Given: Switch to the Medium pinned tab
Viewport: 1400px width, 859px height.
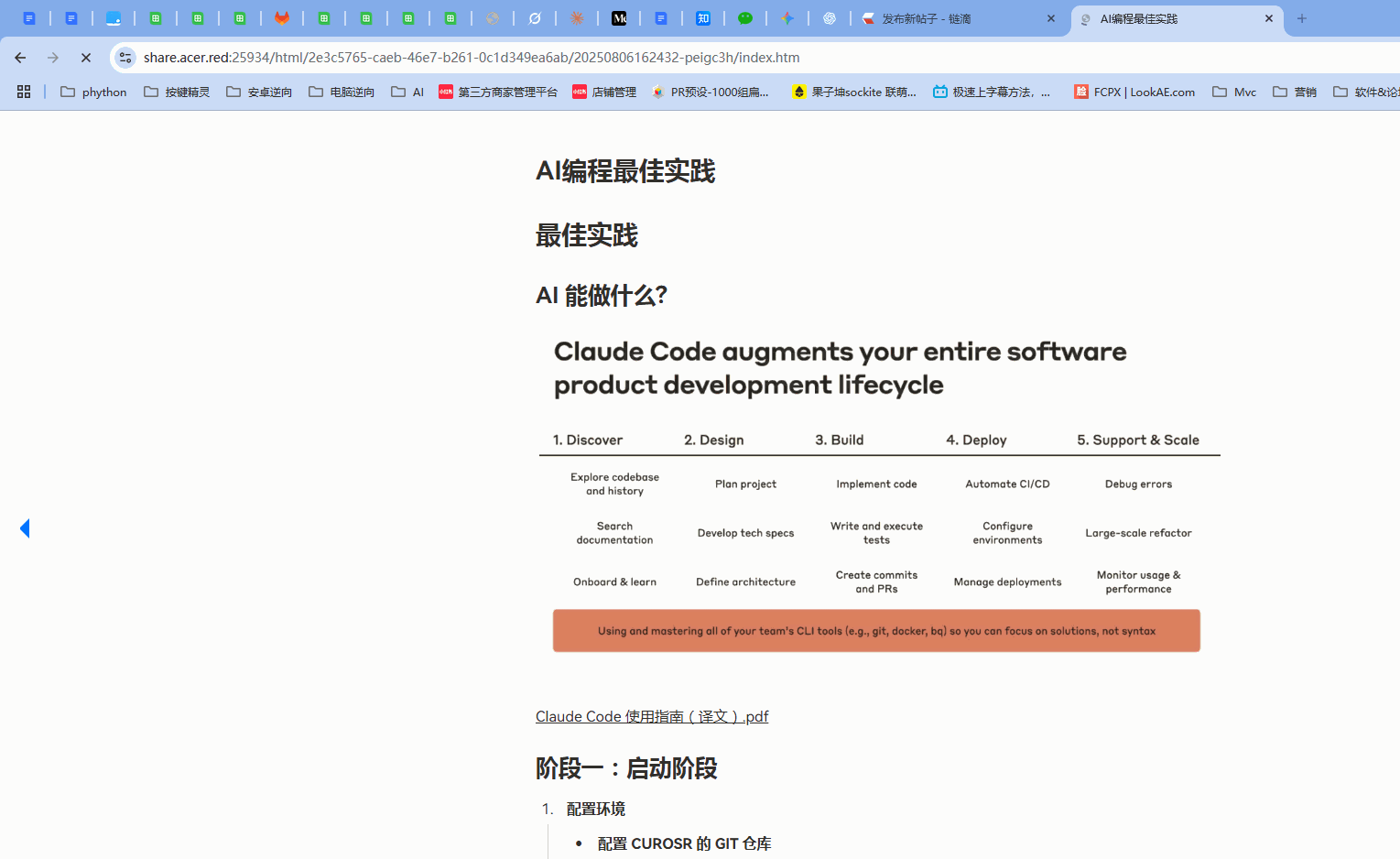Looking at the screenshot, I should pyautogui.click(x=619, y=18).
